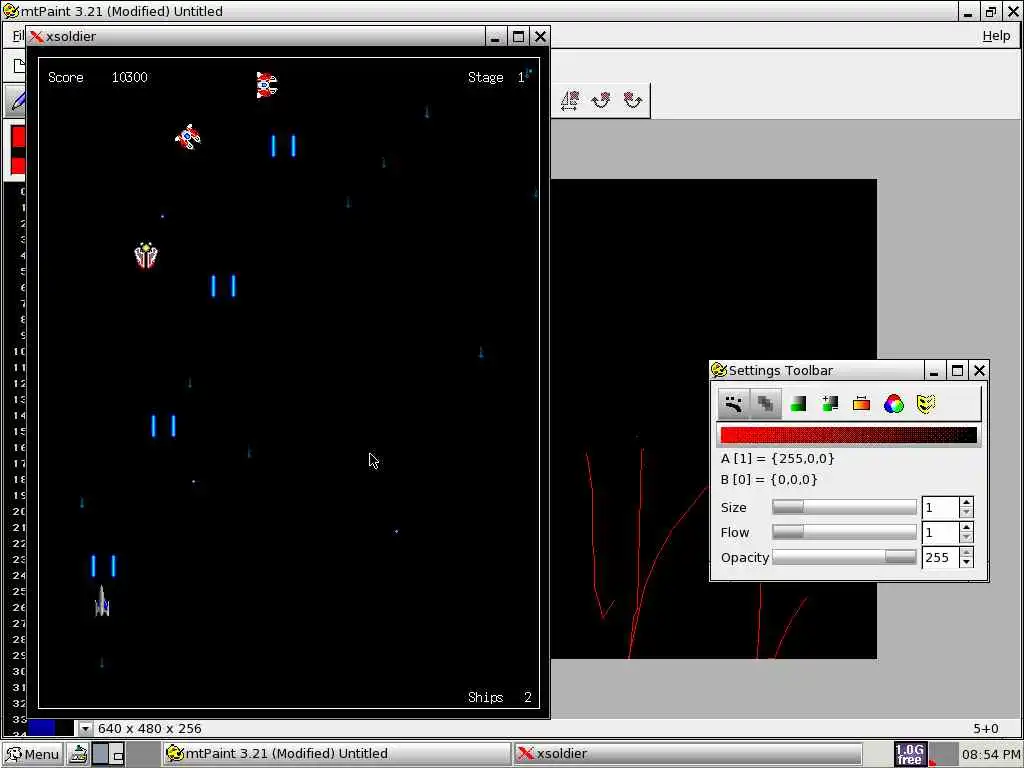Image resolution: width=1024 pixels, height=768 pixels.
Task: Increase Size with the up stepper arrow
Action: coord(967,502)
